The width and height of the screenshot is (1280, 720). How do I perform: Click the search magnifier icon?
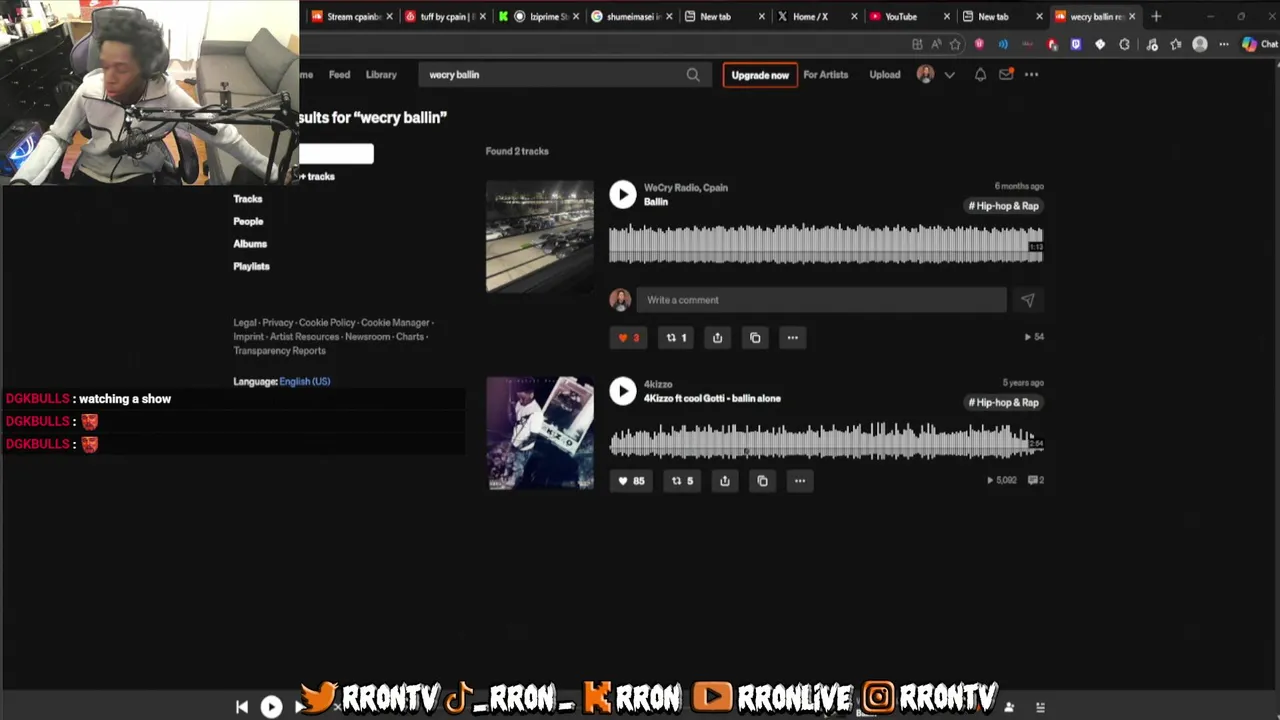(693, 75)
